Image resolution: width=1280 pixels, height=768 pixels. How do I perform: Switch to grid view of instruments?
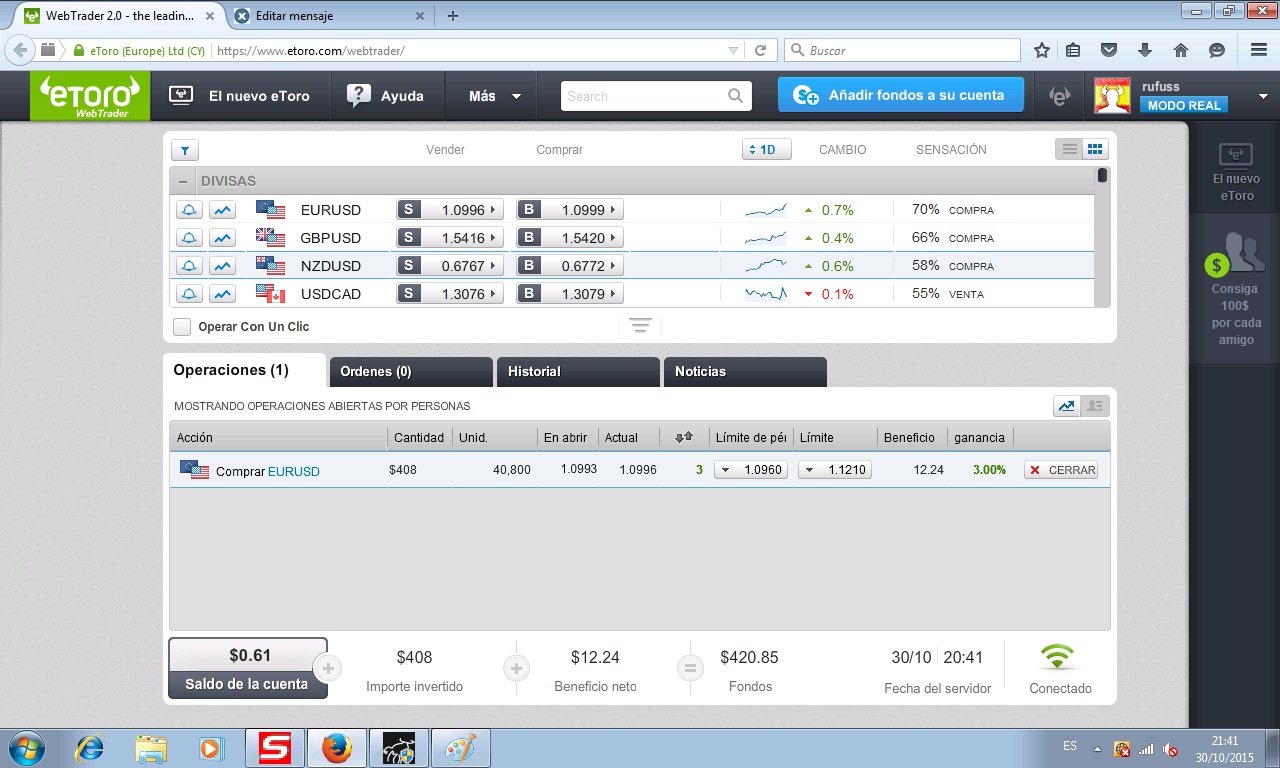pos(1095,149)
